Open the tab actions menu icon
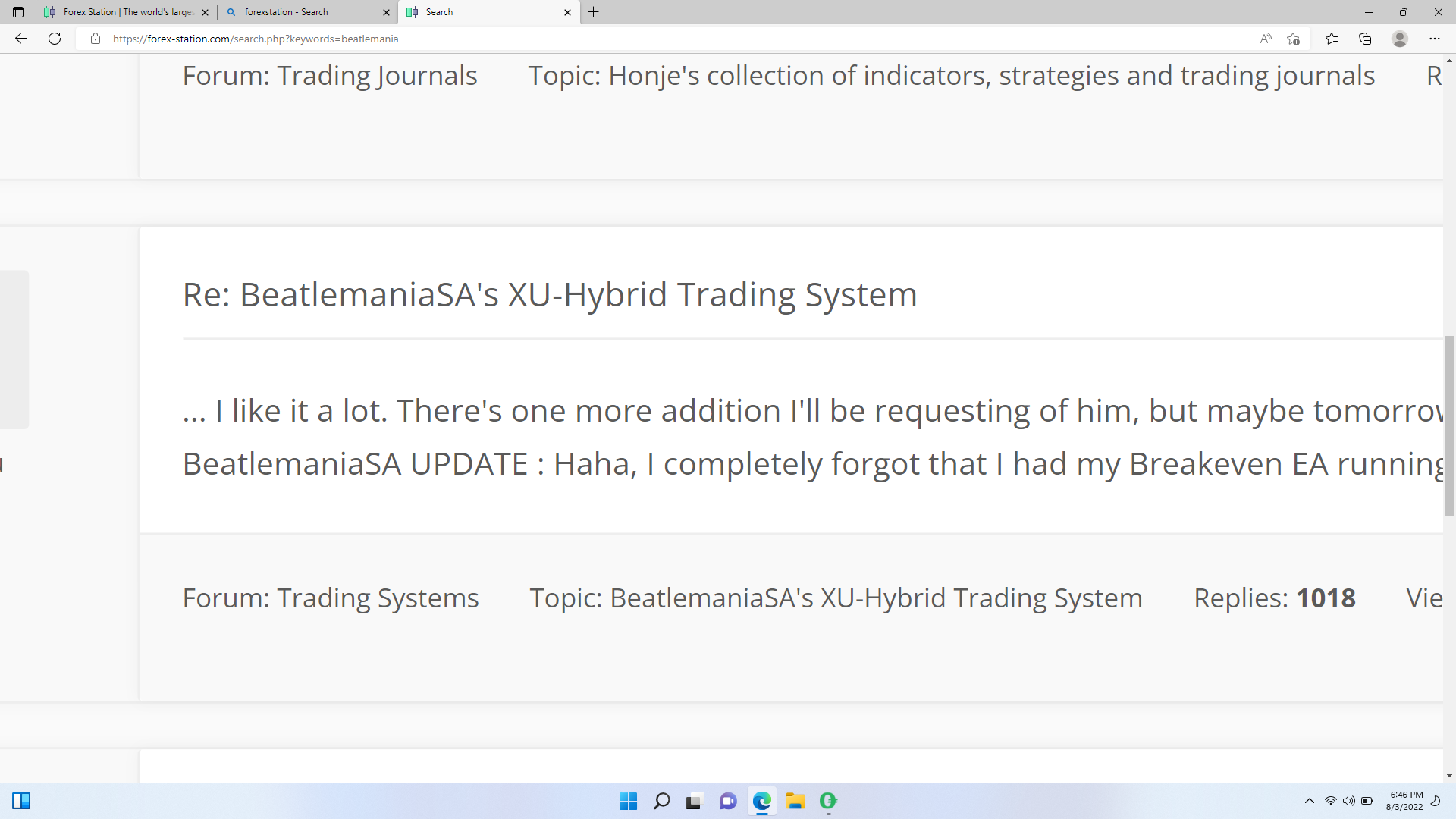The image size is (1456, 819). tap(18, 12)
